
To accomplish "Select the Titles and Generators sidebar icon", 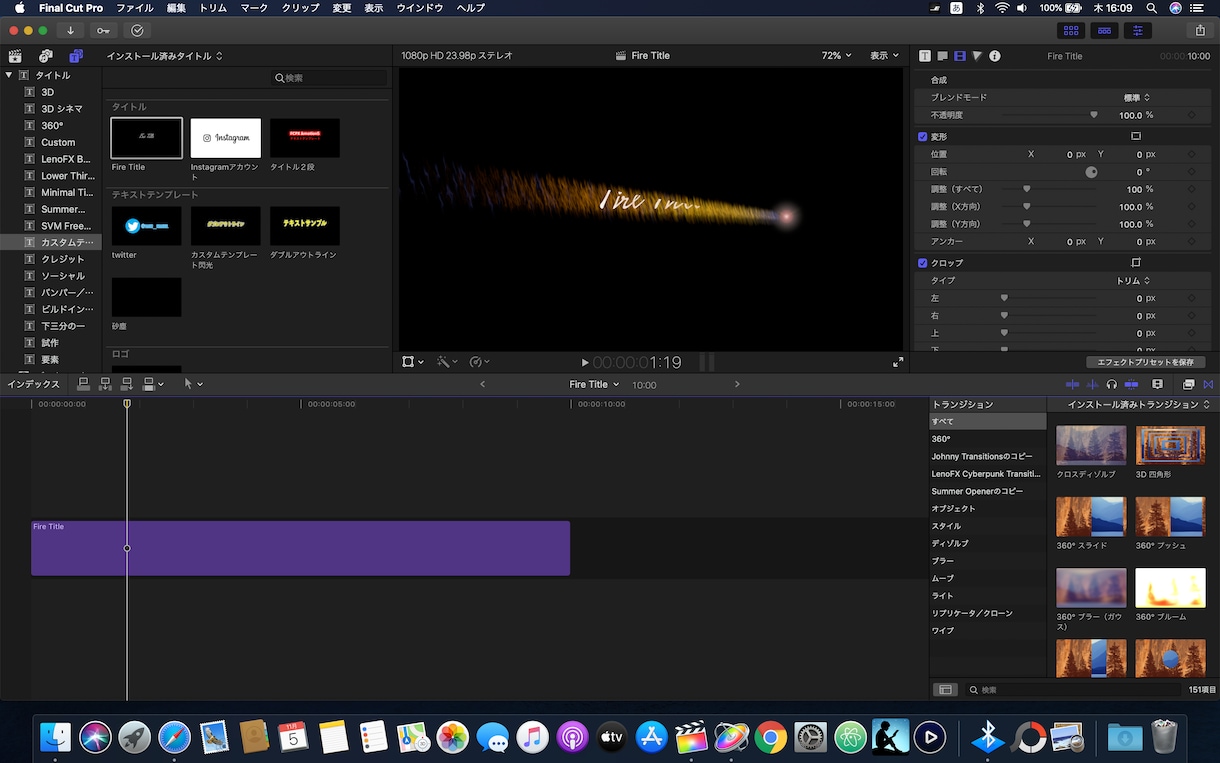I will (78, 56).
